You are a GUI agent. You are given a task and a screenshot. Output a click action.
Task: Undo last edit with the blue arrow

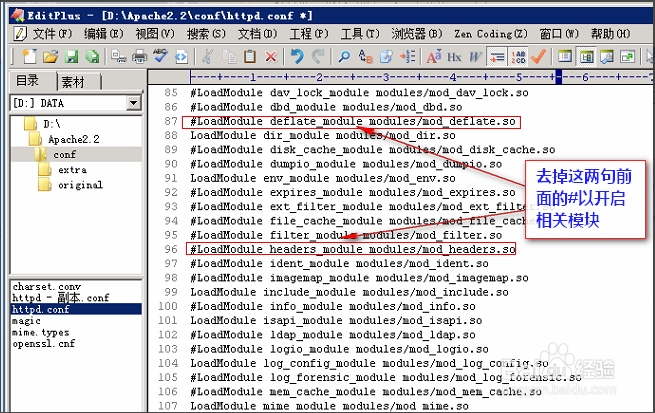coord(297,56)
